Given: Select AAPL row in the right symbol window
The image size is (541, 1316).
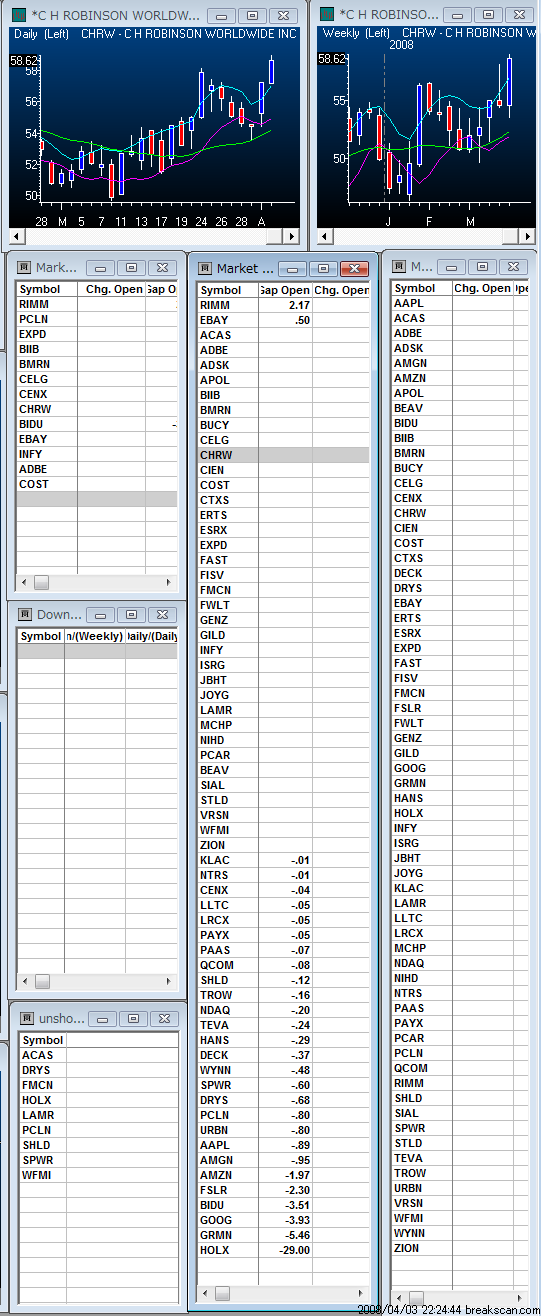Looking at the screenshot, I should [459, 303].
